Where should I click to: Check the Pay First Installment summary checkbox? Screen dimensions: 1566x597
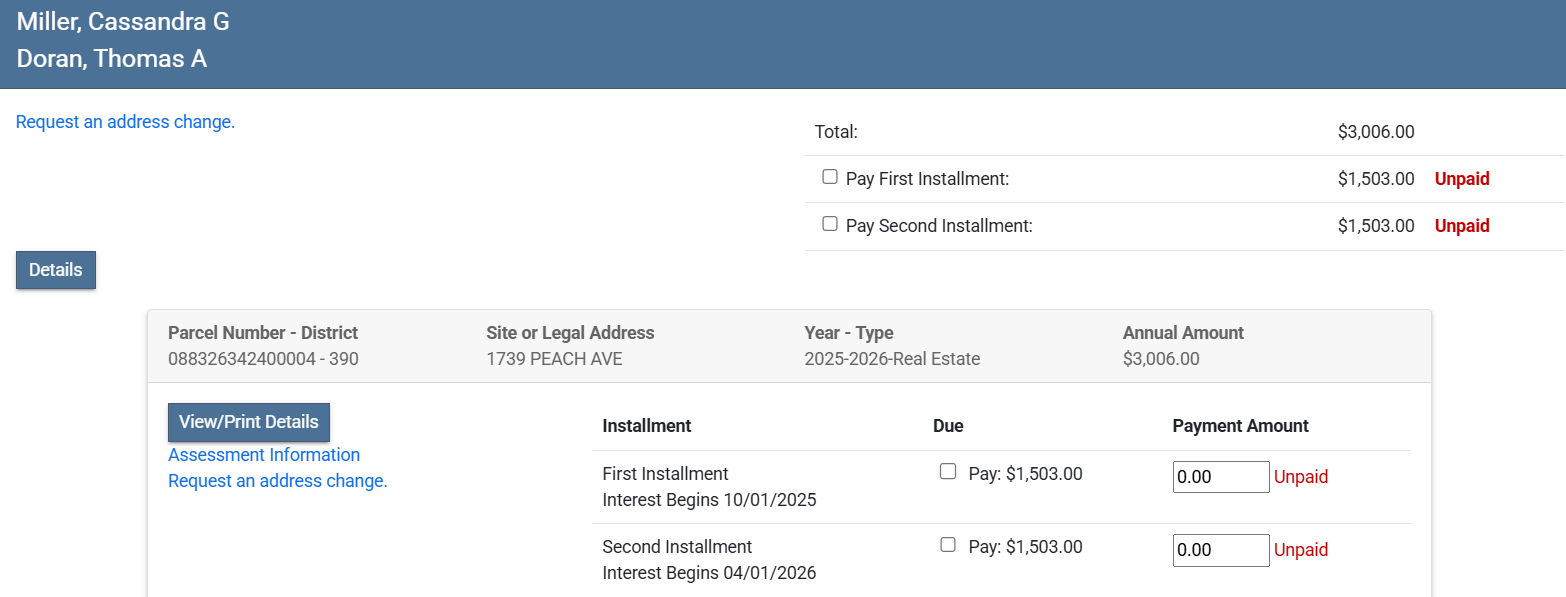pyautogui.click(x=829, y=177)
